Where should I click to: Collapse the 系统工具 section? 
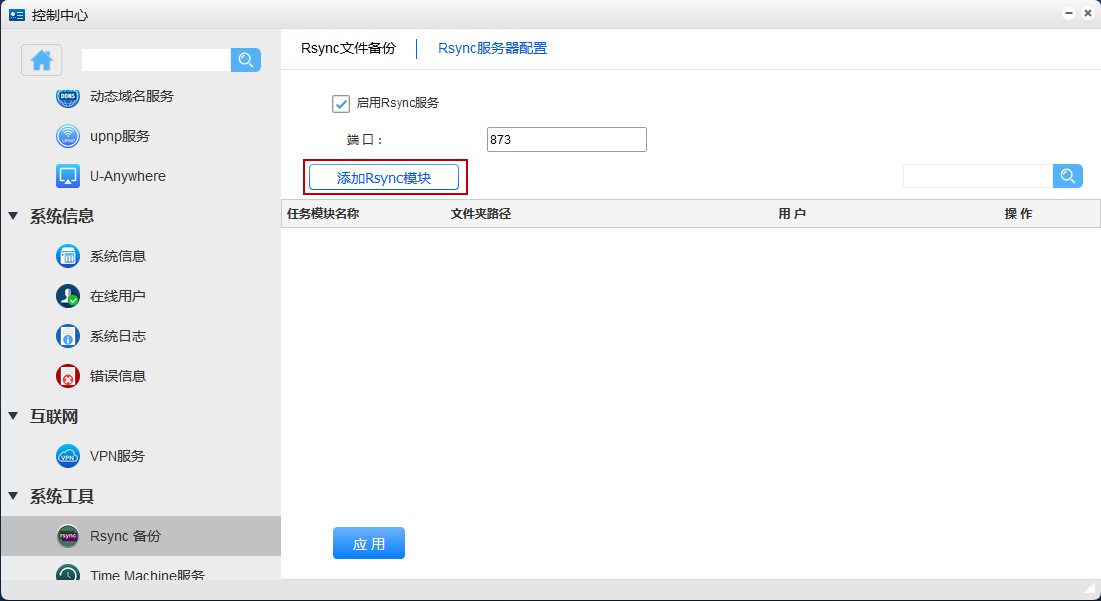(13, 496)
